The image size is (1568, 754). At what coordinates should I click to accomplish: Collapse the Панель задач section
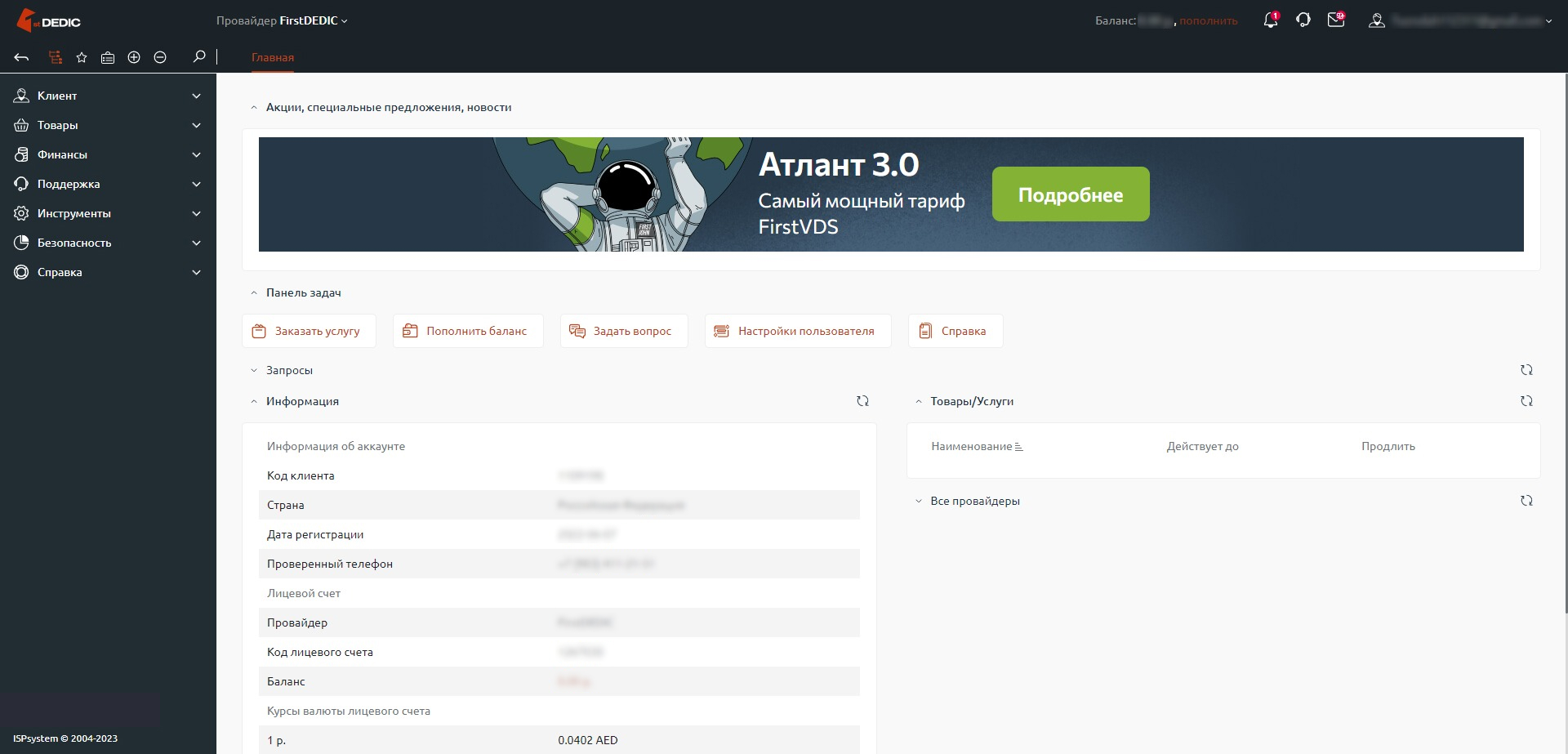coord(254,293)
